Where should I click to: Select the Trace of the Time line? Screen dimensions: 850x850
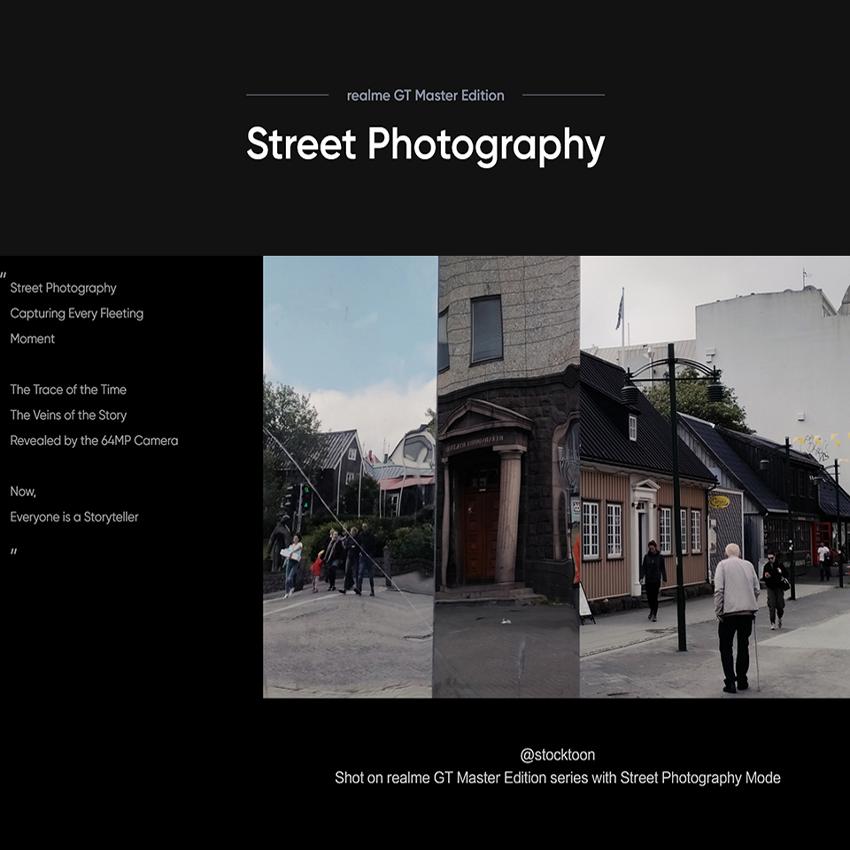point(68,390)
